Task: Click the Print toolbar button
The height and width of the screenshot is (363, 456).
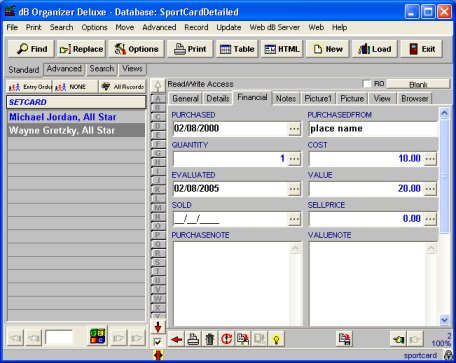Action: point(190,49)
